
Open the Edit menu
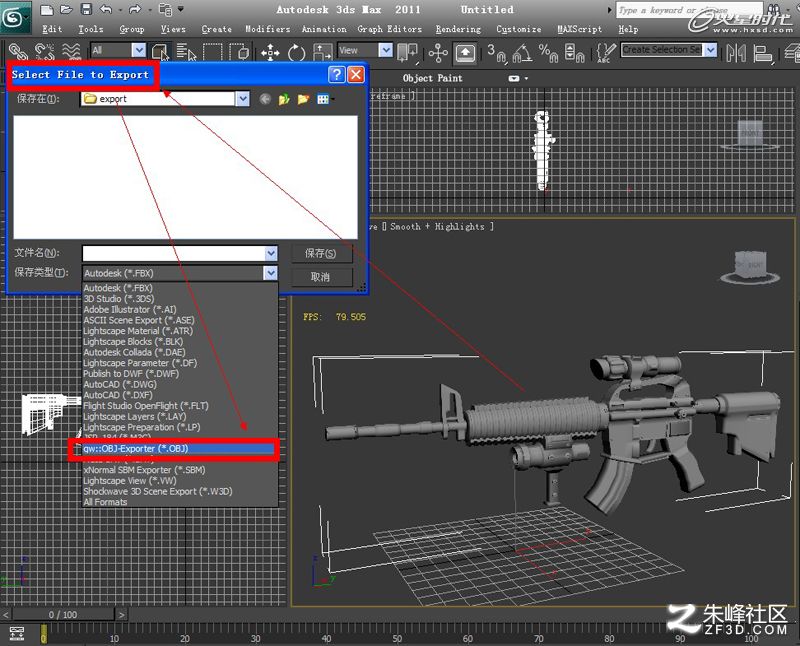coord(52,29)
